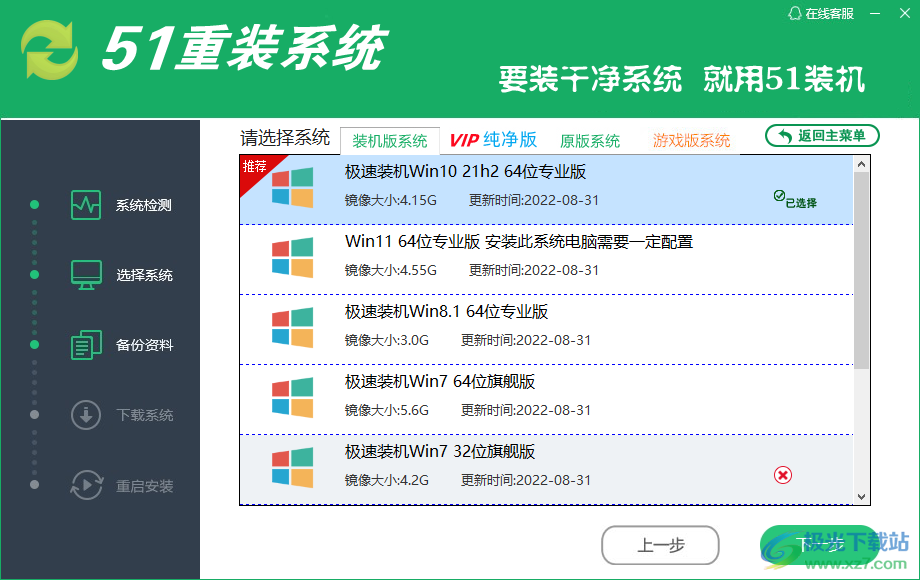
Task: Click 镜像大小:4.2G text
Action: click(387, 480)
